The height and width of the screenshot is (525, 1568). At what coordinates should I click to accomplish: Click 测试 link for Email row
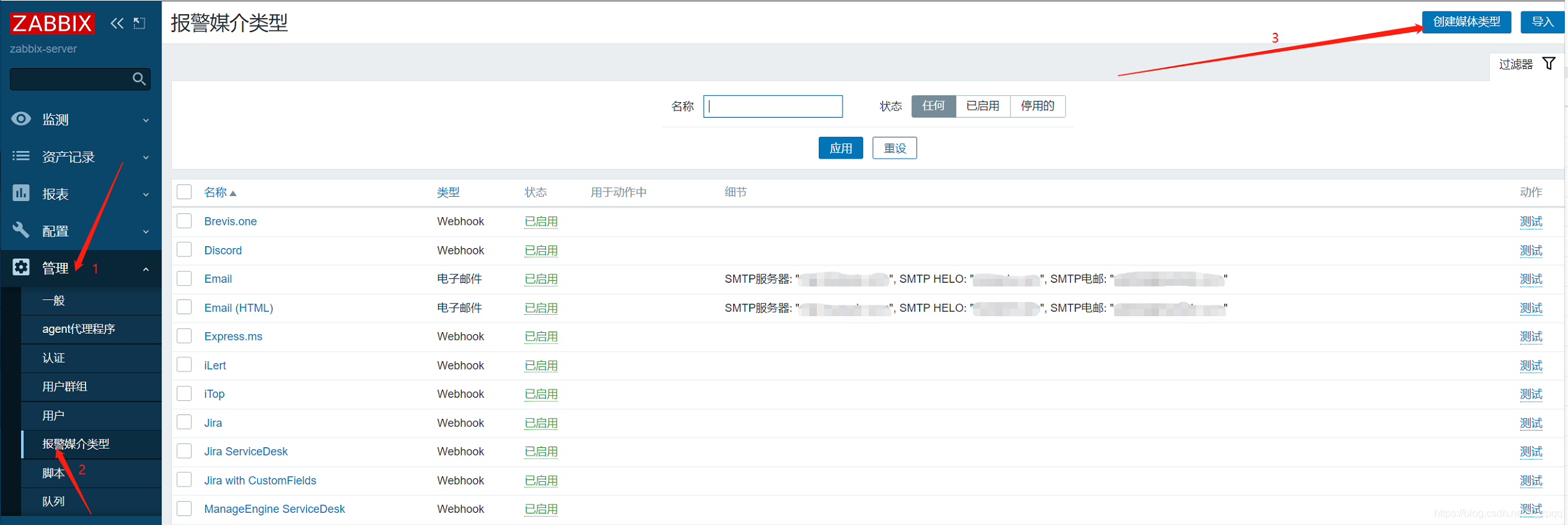point(1531,279)
